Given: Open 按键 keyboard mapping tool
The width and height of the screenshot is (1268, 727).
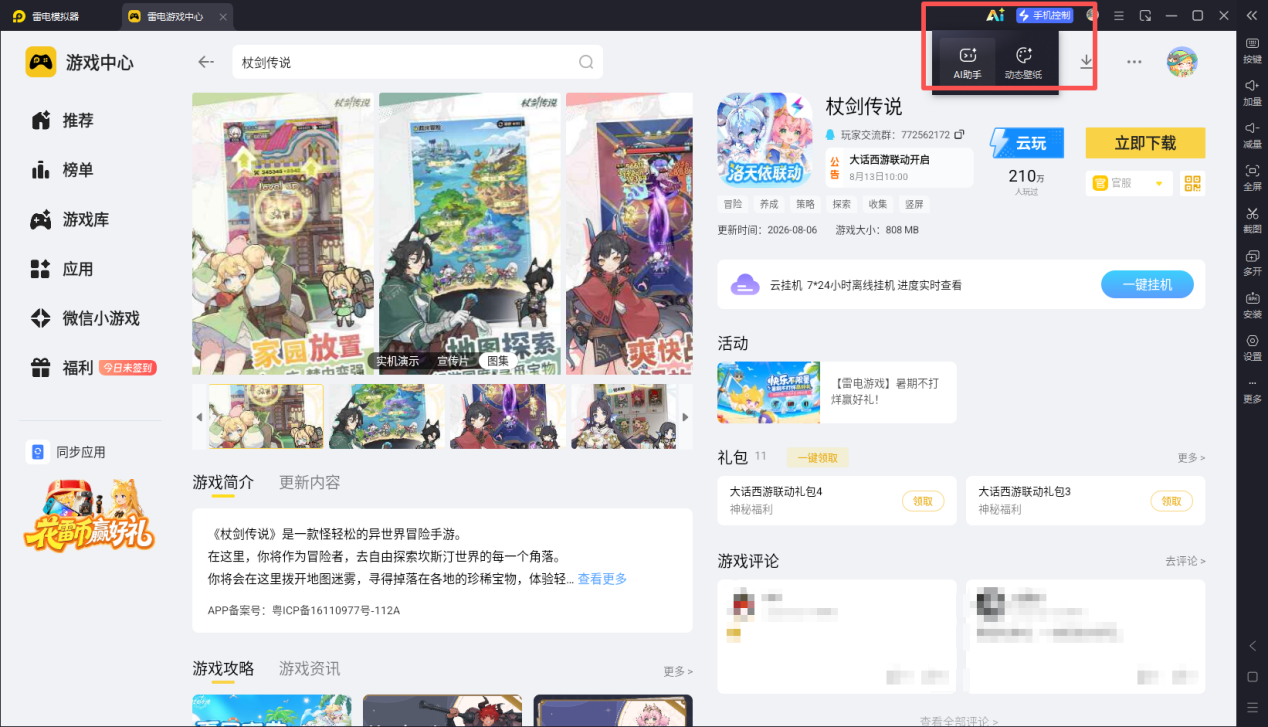Looking at the screenshot, I should [1252, 49].
